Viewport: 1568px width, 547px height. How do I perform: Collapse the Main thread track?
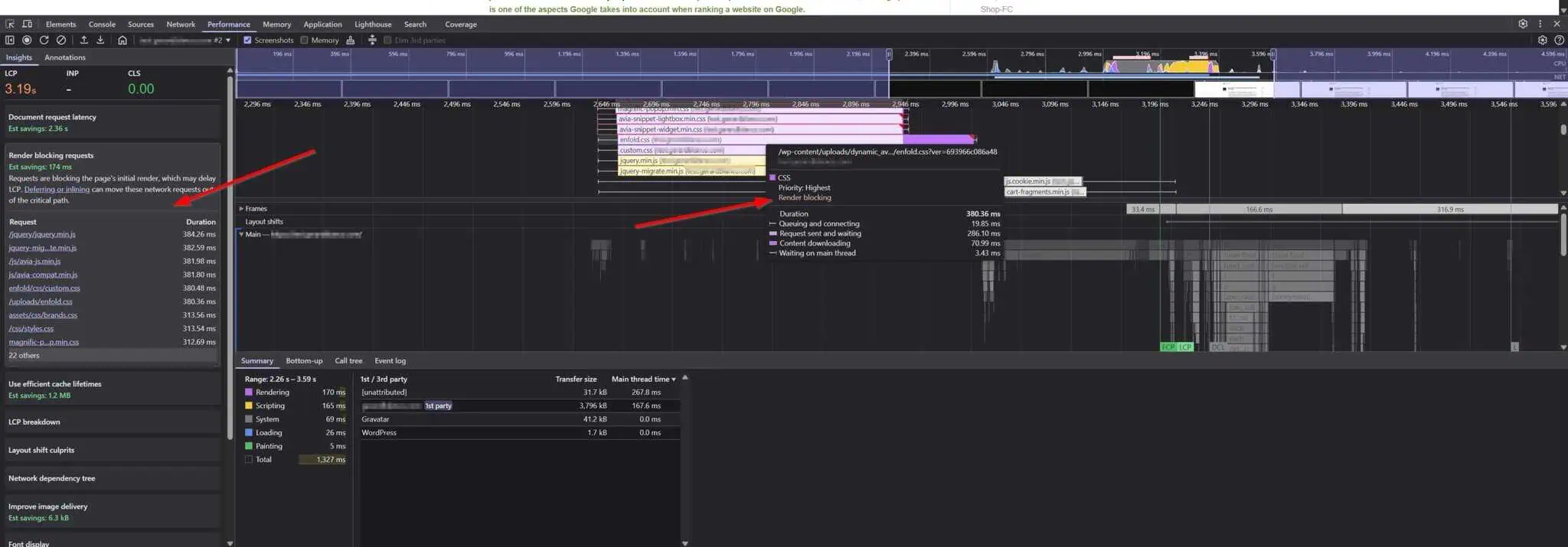241,234
